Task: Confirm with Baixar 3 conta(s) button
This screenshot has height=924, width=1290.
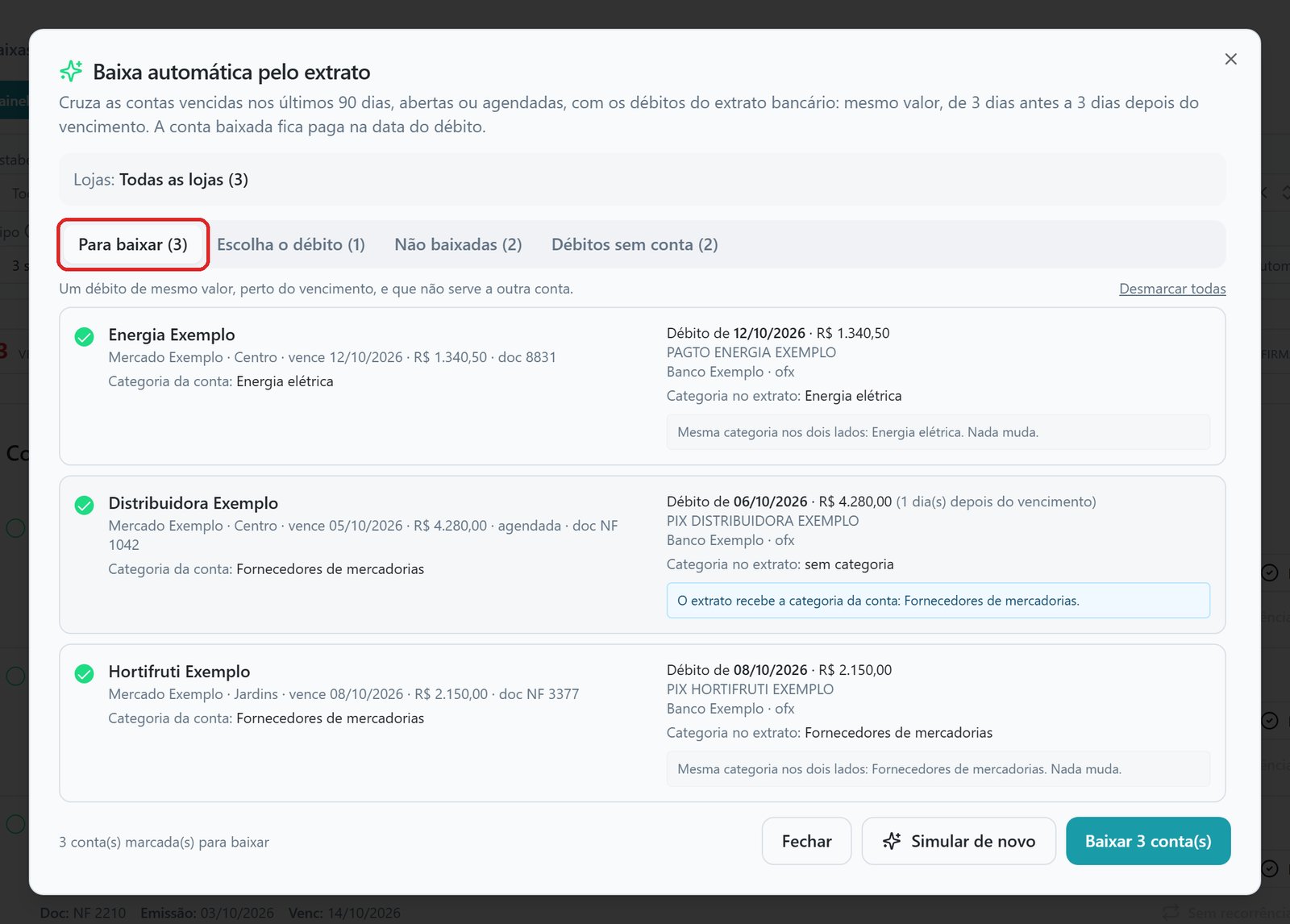Action: (1148, 841)
